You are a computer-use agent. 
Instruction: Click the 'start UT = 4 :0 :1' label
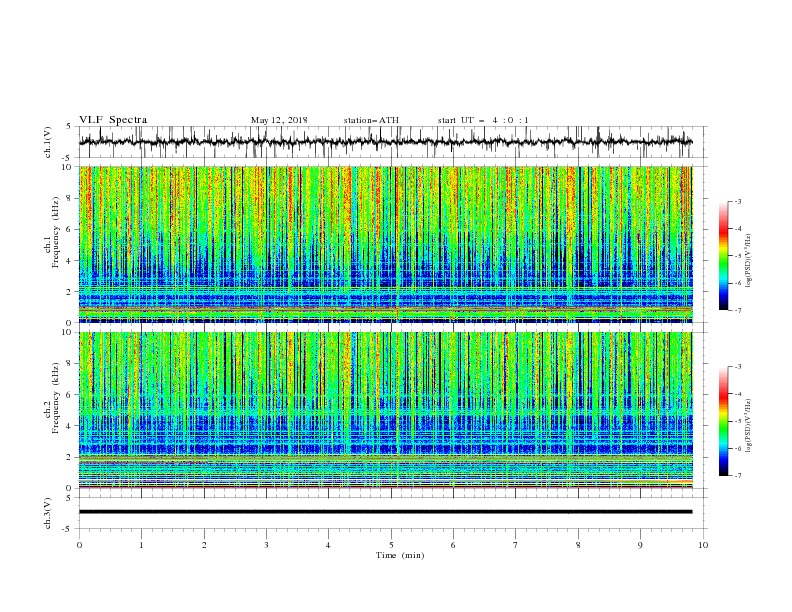(483, 120)
